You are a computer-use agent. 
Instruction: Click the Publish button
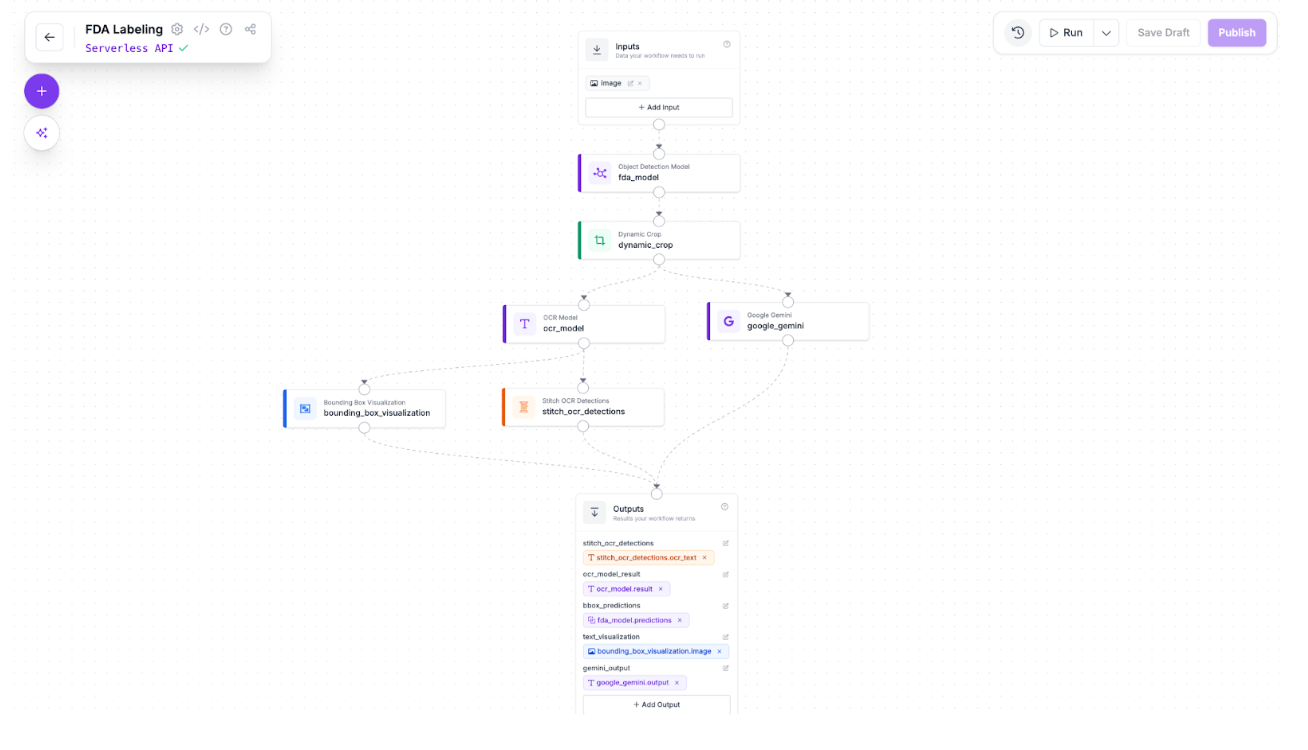tap(1236, 33)
